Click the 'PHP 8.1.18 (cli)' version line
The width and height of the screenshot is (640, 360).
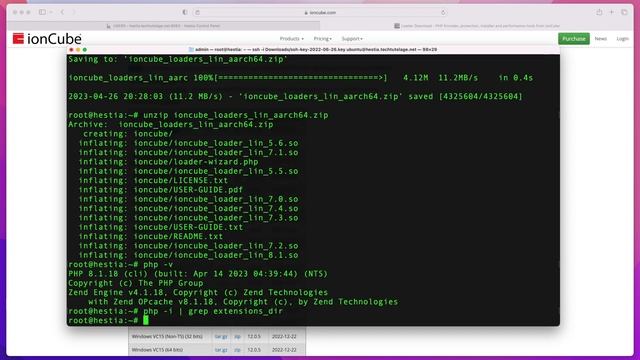coord(198,274)
